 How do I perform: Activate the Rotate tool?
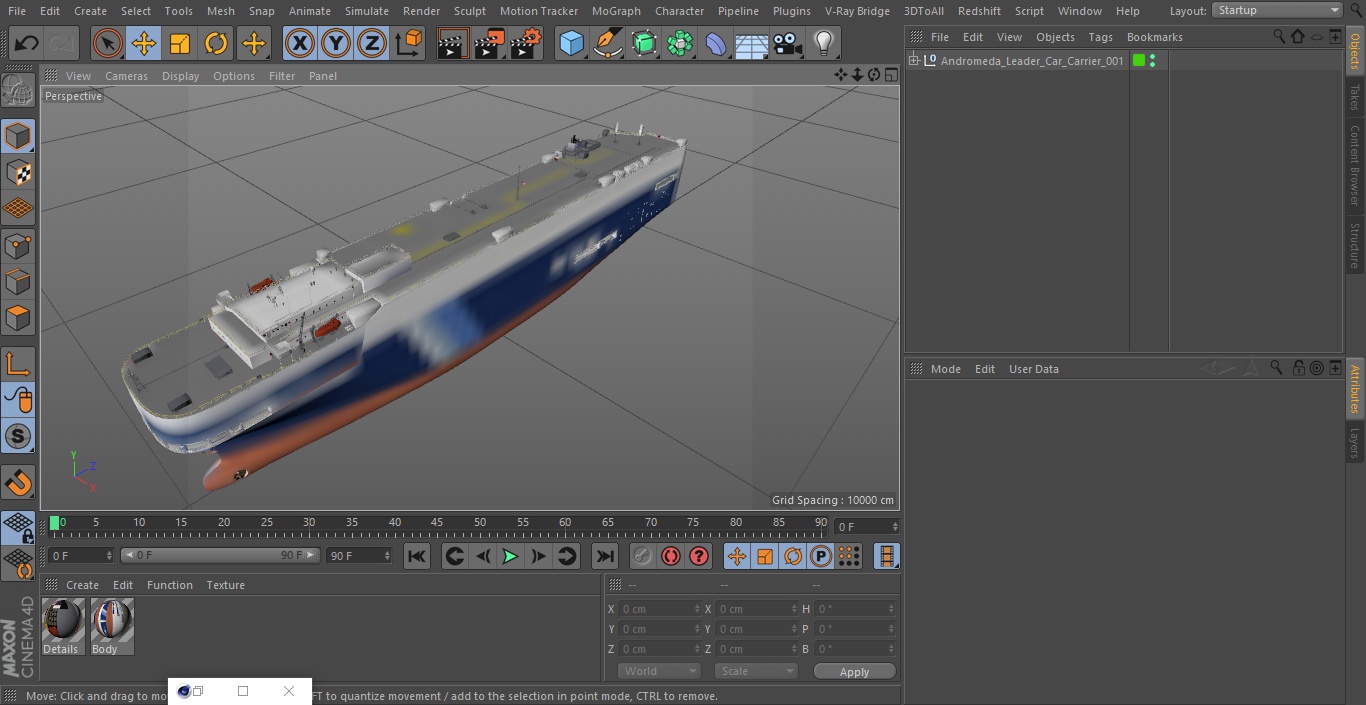tap(216, 43)
